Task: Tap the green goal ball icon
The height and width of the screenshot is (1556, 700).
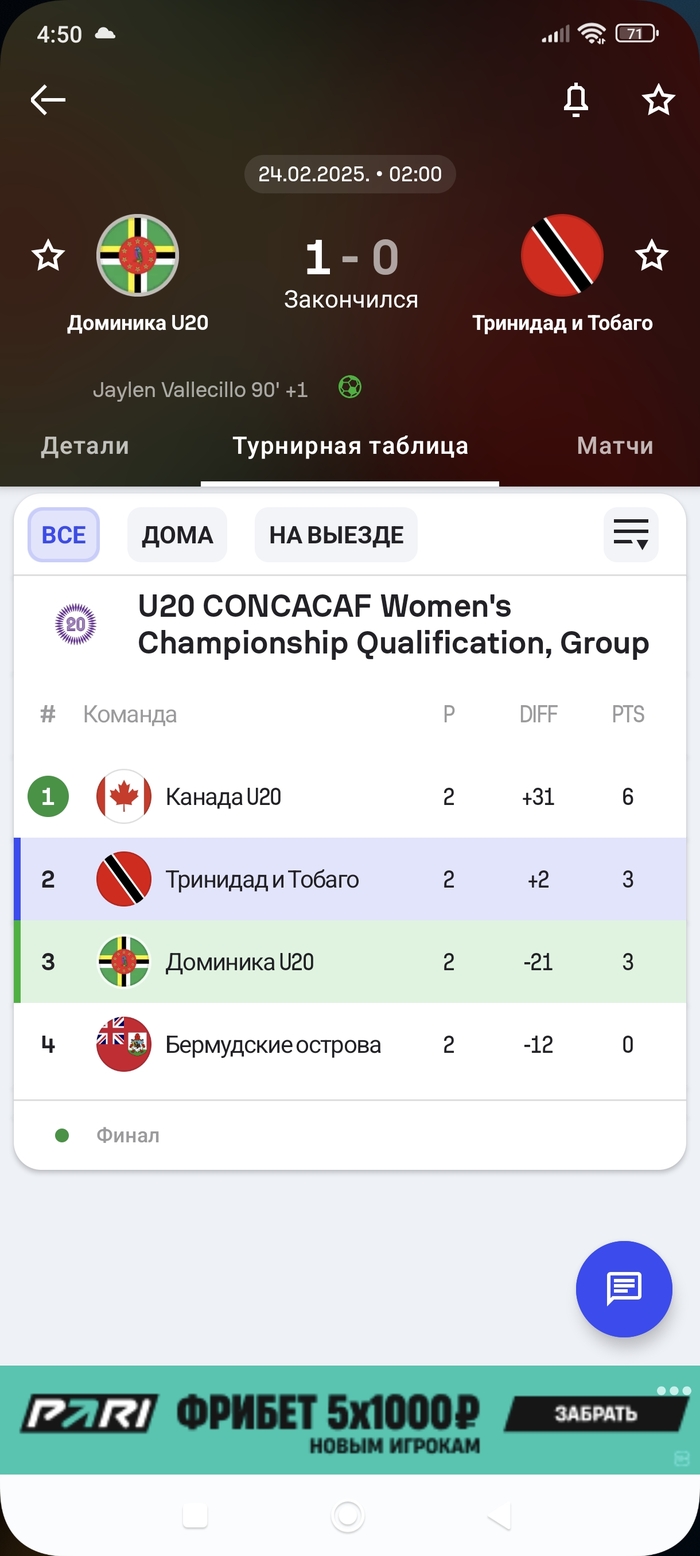Action: (350, 387)
